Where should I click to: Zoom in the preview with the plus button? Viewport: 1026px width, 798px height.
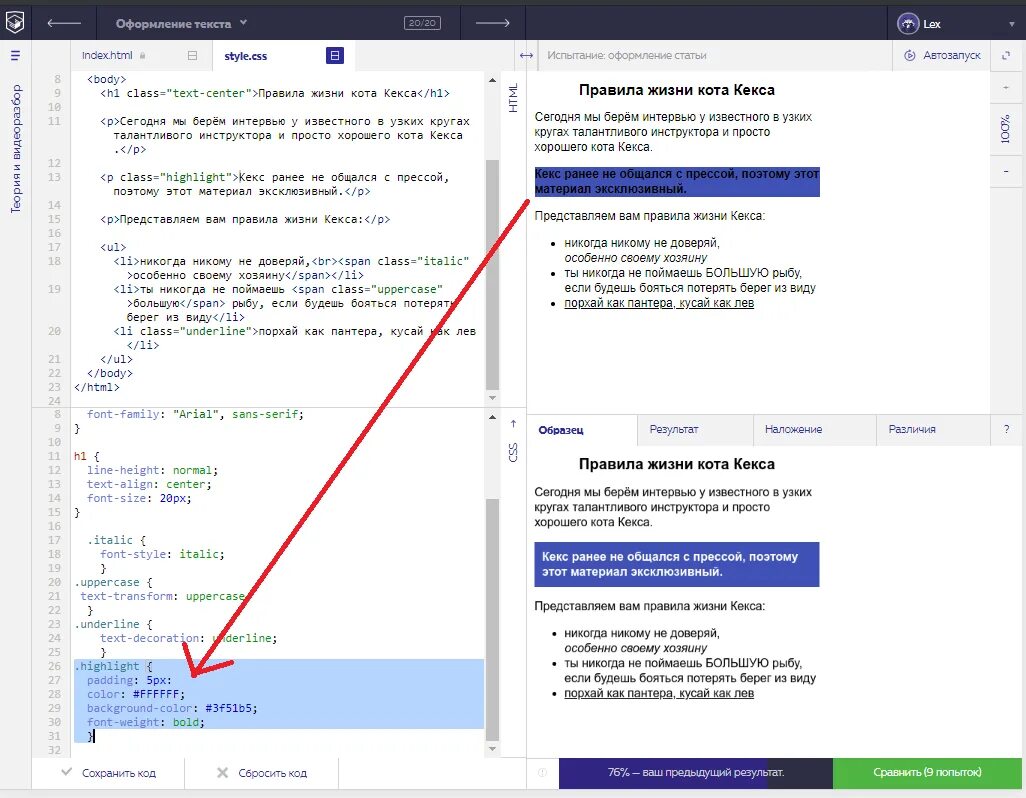[x=1006, y=88]
